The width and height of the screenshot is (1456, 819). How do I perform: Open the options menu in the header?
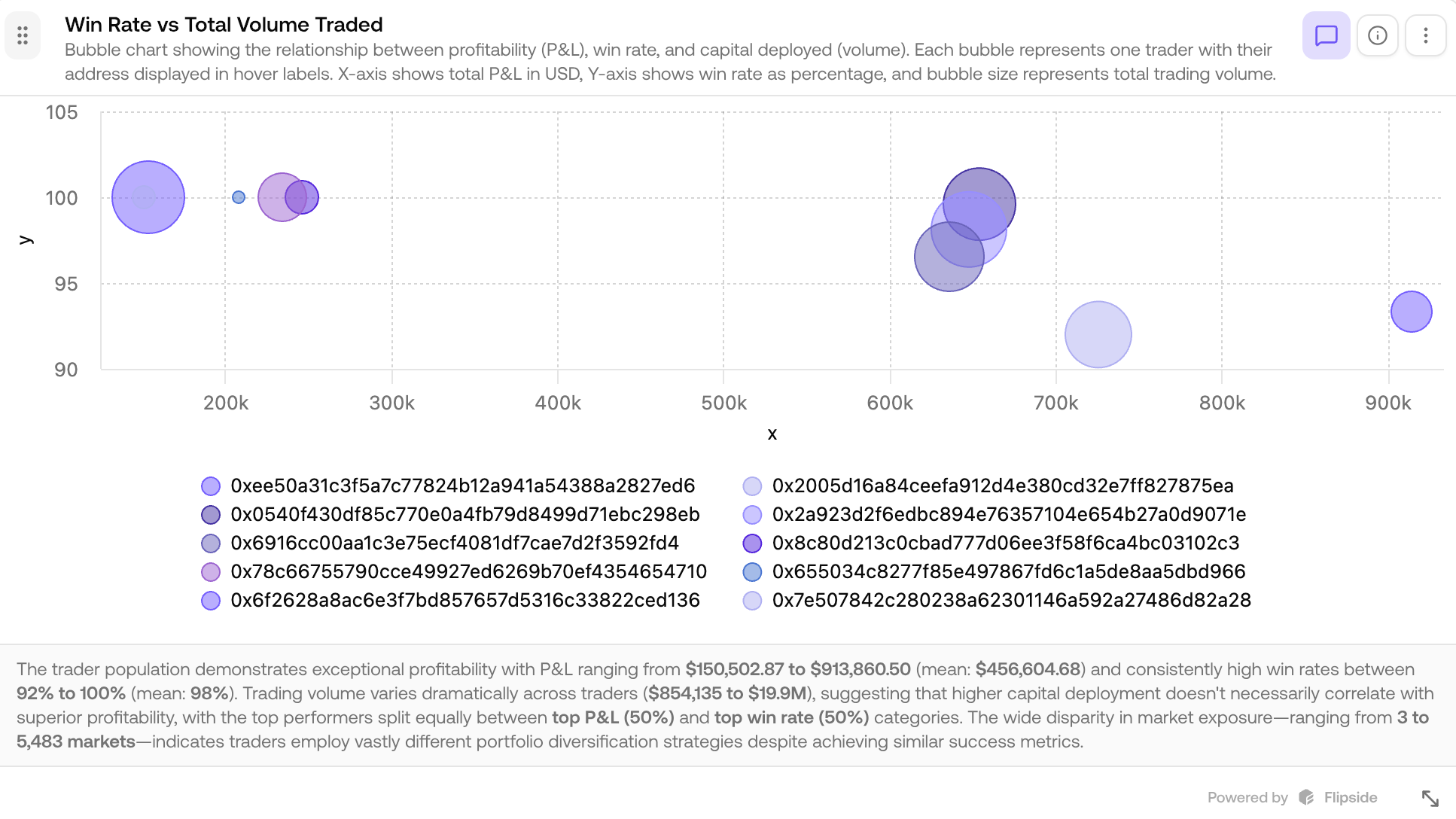click(1425, 35)
